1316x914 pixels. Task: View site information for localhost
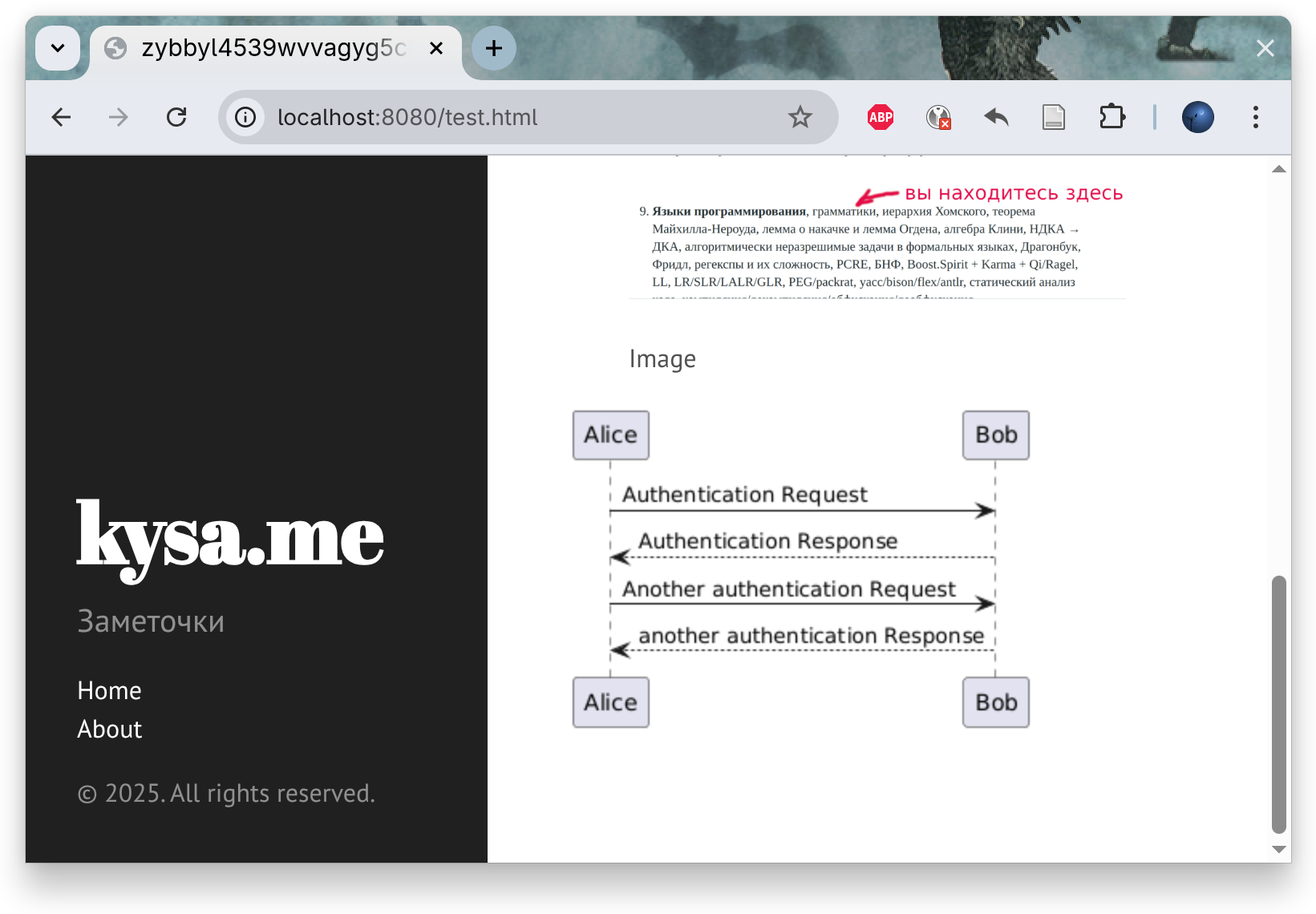tap(245, 118)
